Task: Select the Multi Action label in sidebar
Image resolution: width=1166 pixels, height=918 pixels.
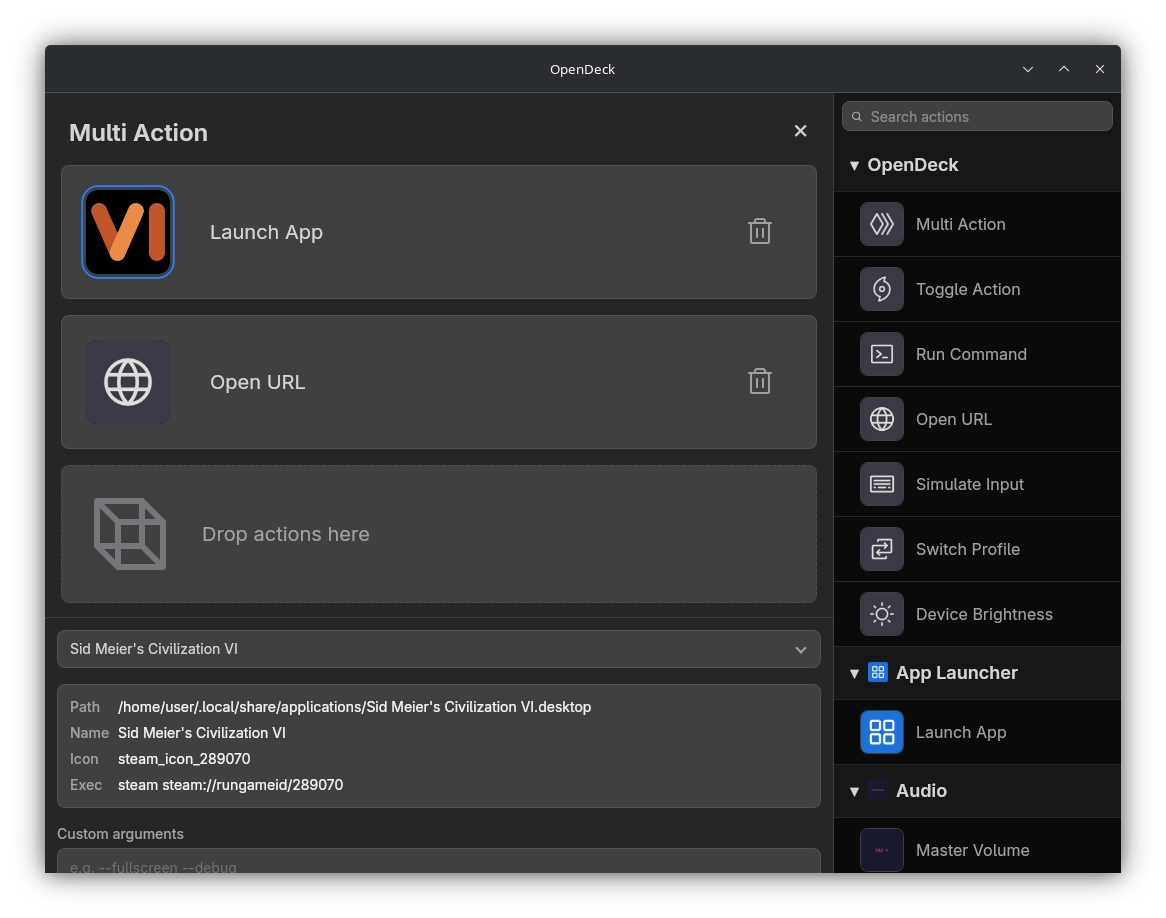Action: click(961, 224)
